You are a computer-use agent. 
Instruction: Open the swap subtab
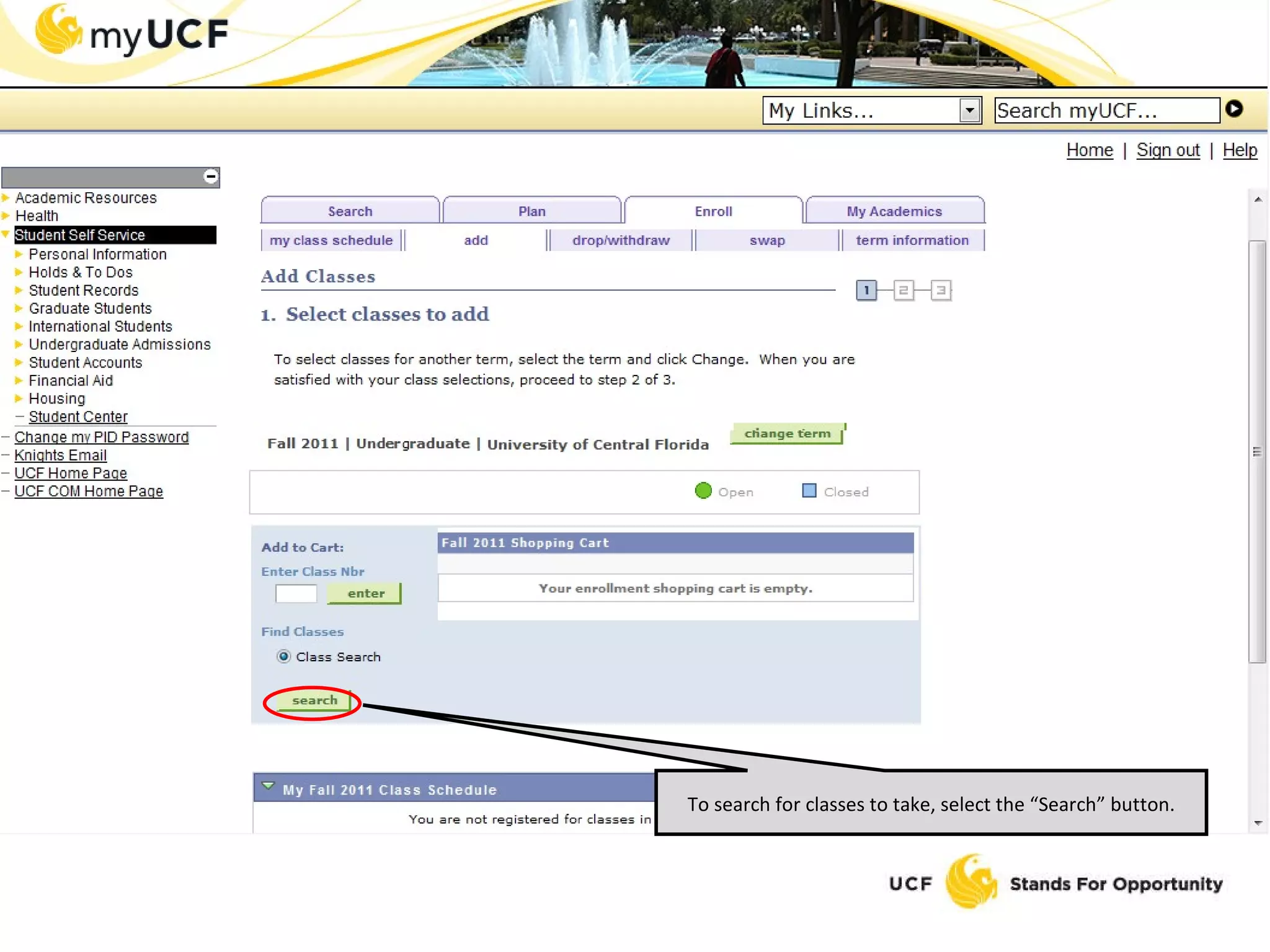pos(767,240)
